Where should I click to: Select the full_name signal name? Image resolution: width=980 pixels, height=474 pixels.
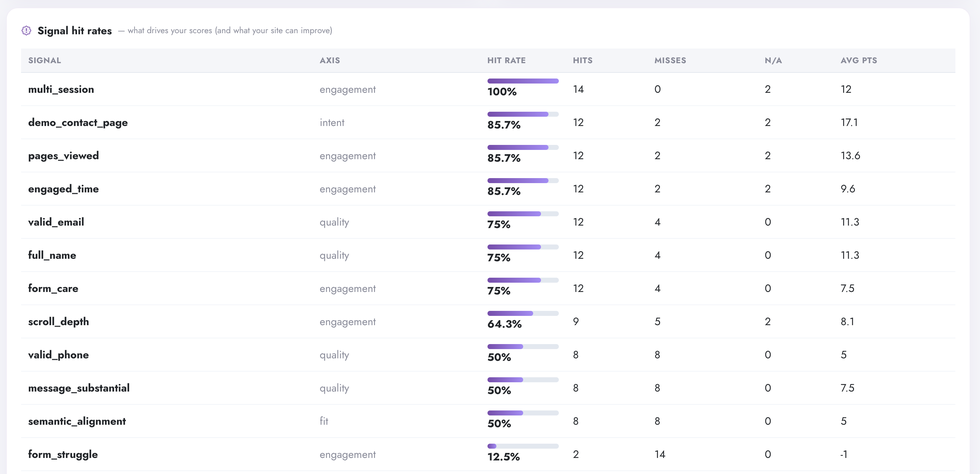coord(52,255)
